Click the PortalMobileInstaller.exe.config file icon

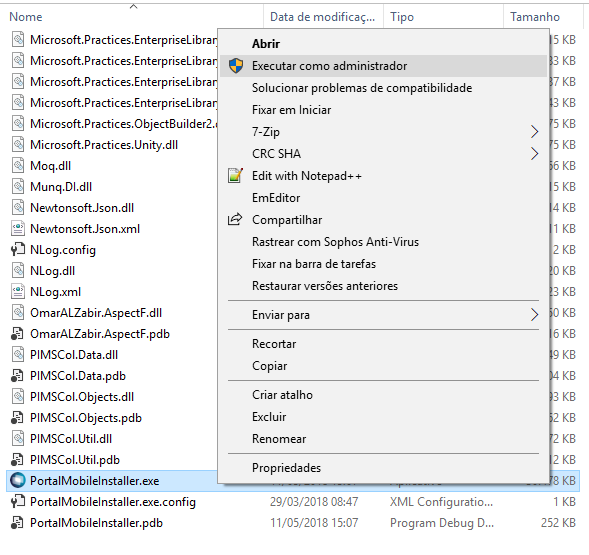click(x=18, y=502)
